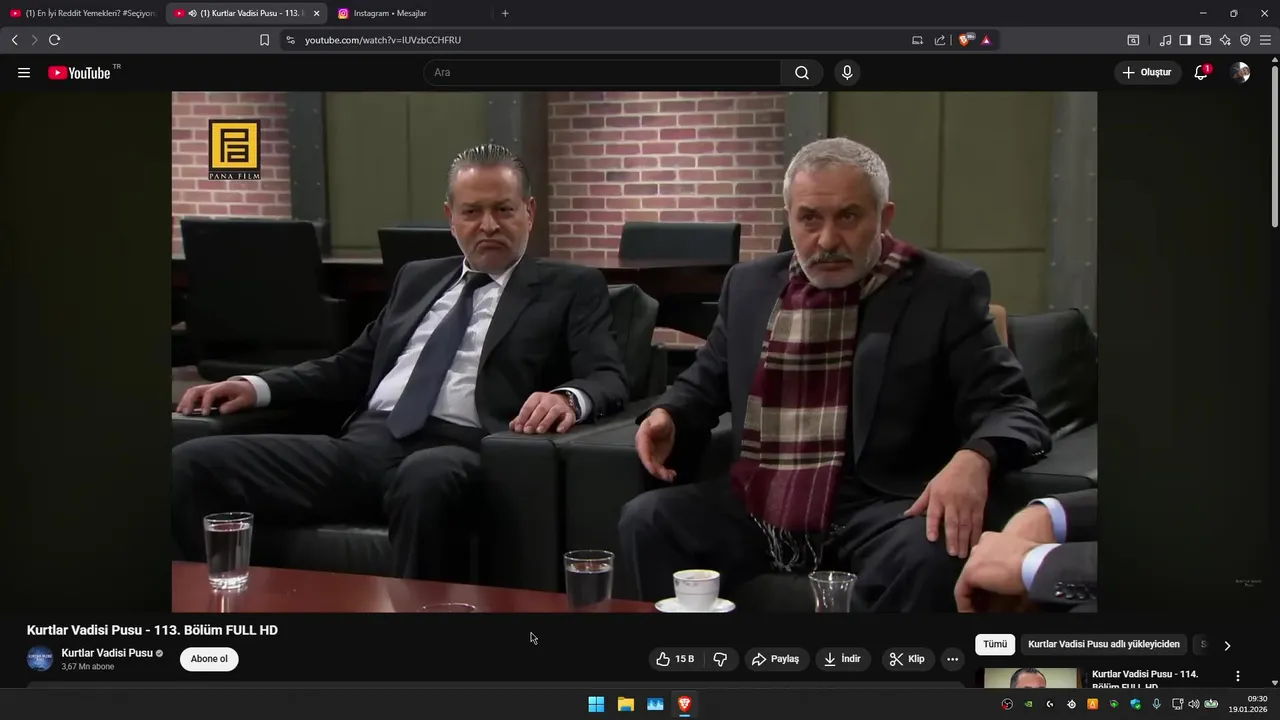Click the Paylaş share button
Image resolution: width=1280 pixels, height=720 pixels.
click(777, 659)
